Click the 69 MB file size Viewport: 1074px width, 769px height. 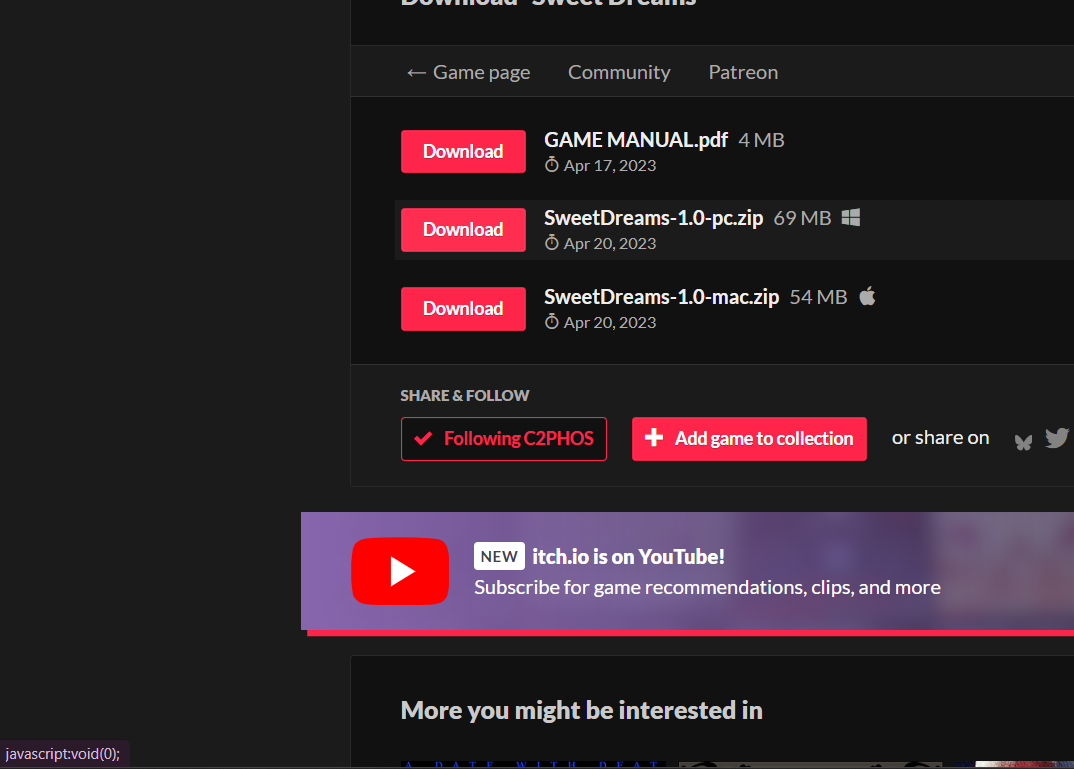point(802,218)
